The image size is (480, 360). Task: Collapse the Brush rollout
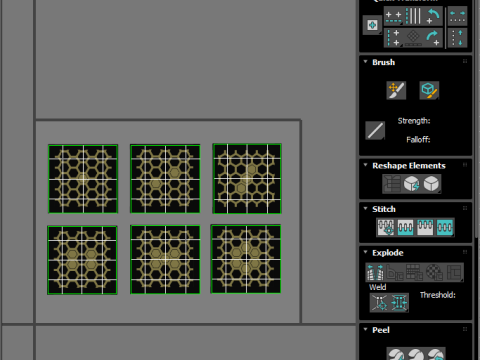(365, 62)
